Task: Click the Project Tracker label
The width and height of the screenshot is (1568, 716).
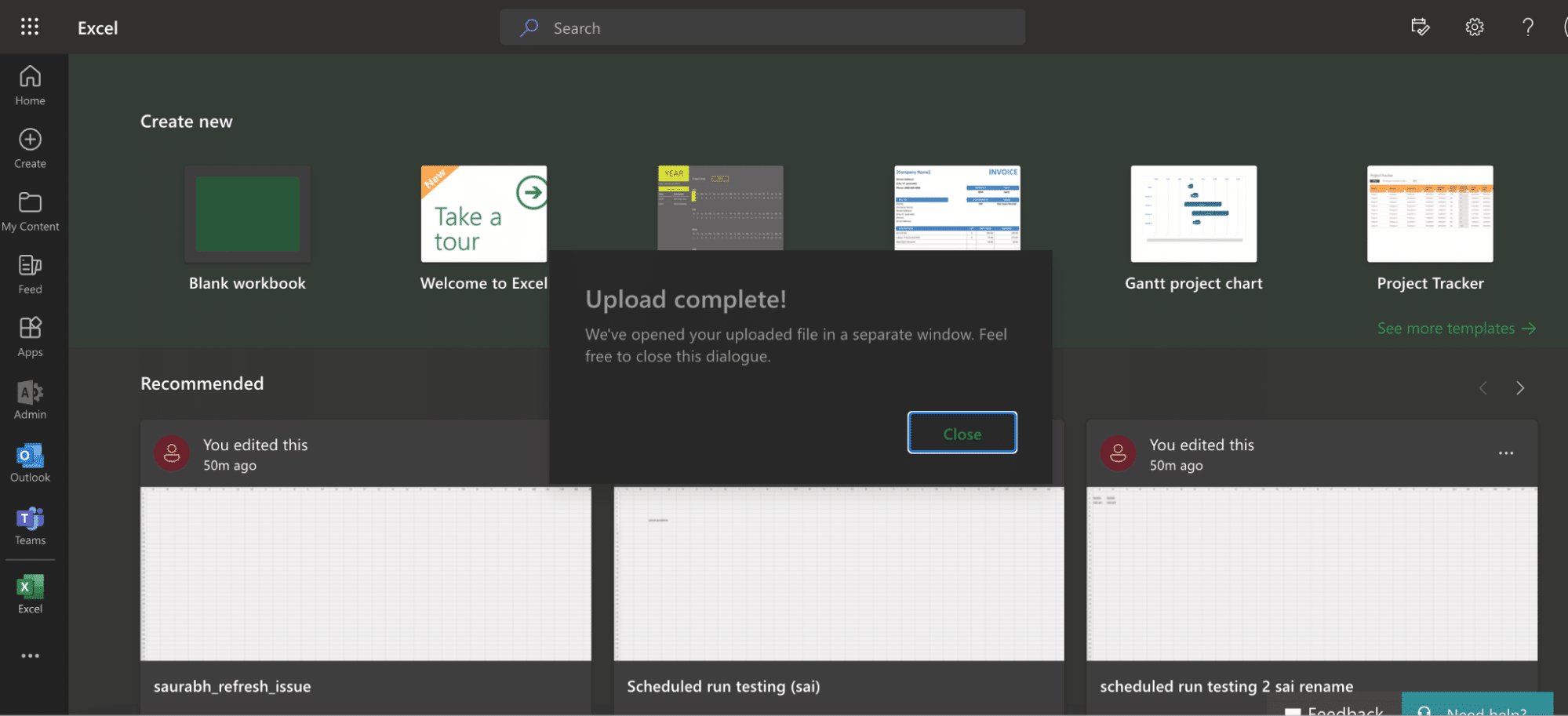Action: coord(1430,283)
